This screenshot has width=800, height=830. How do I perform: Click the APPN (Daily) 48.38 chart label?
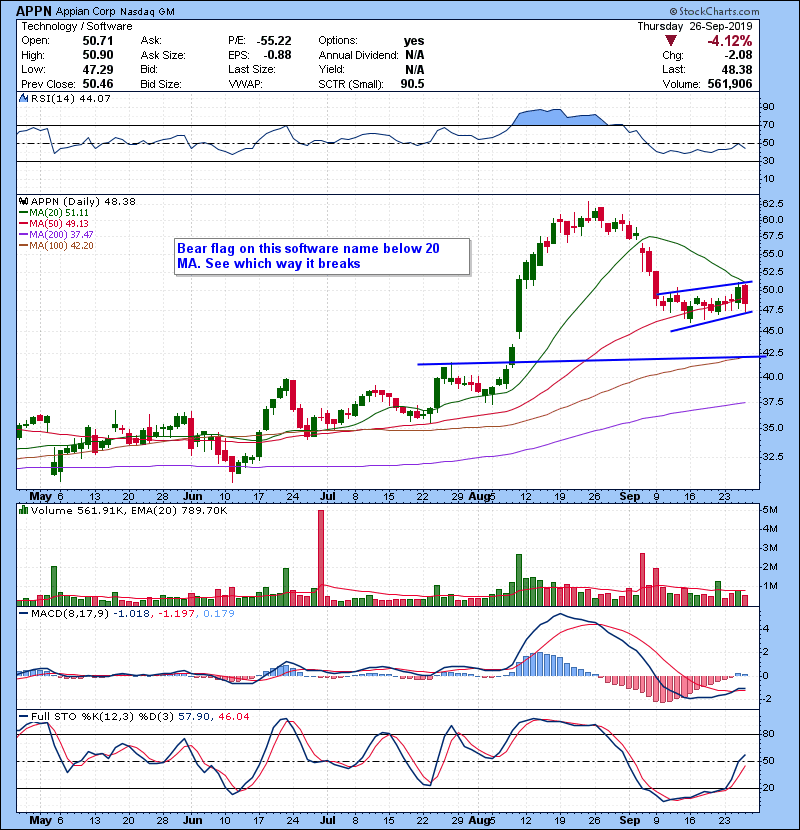pos(83,202)
